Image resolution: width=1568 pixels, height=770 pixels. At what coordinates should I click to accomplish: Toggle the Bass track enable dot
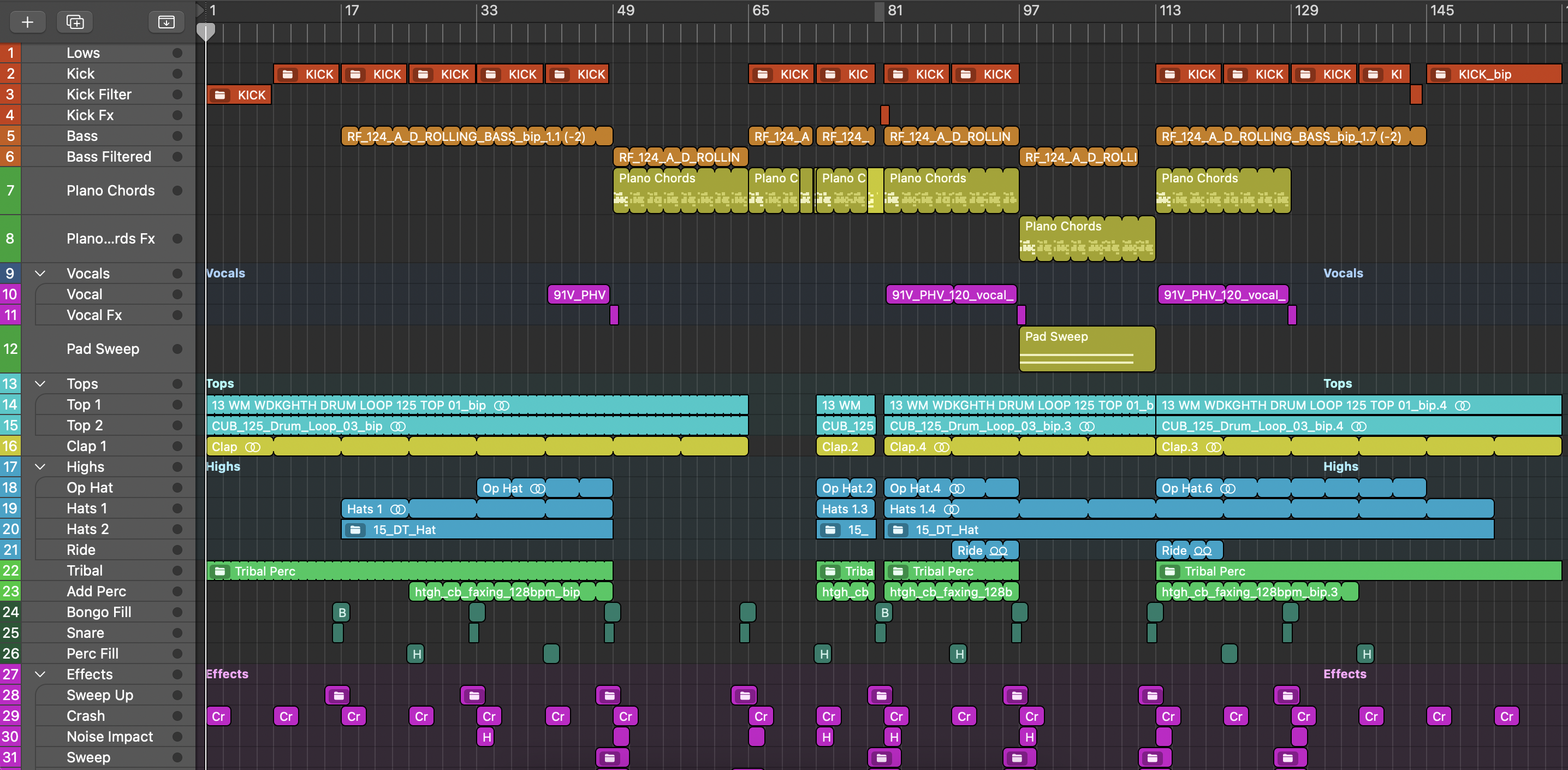point(177,136)
